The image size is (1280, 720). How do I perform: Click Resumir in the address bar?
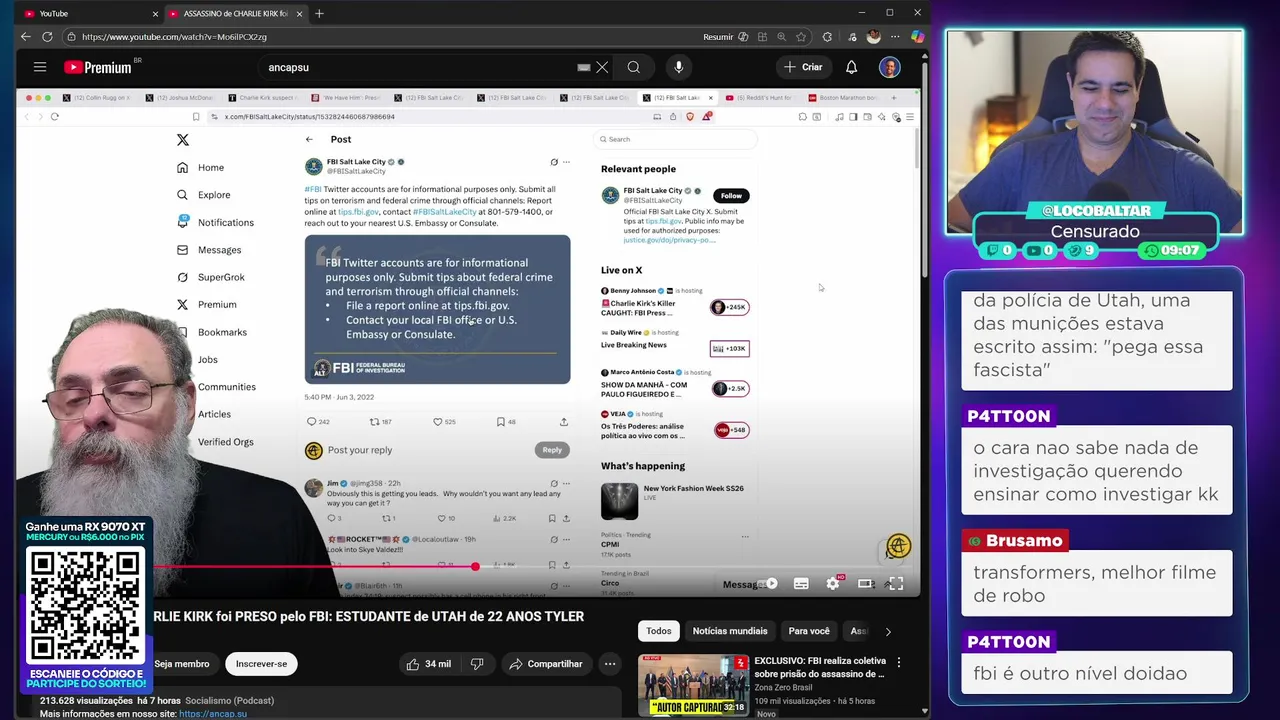coord(718,37)
